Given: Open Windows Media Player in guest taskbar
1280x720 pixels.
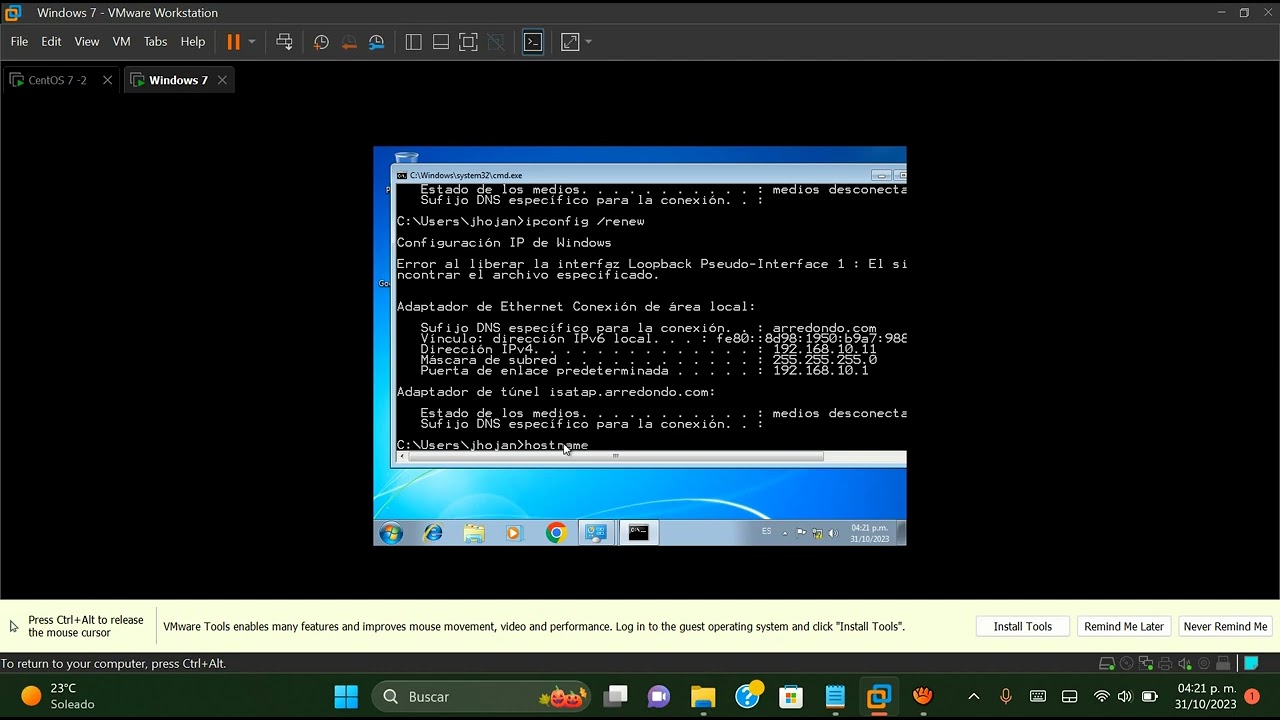Looking at the screenshot, I should 514,533.
